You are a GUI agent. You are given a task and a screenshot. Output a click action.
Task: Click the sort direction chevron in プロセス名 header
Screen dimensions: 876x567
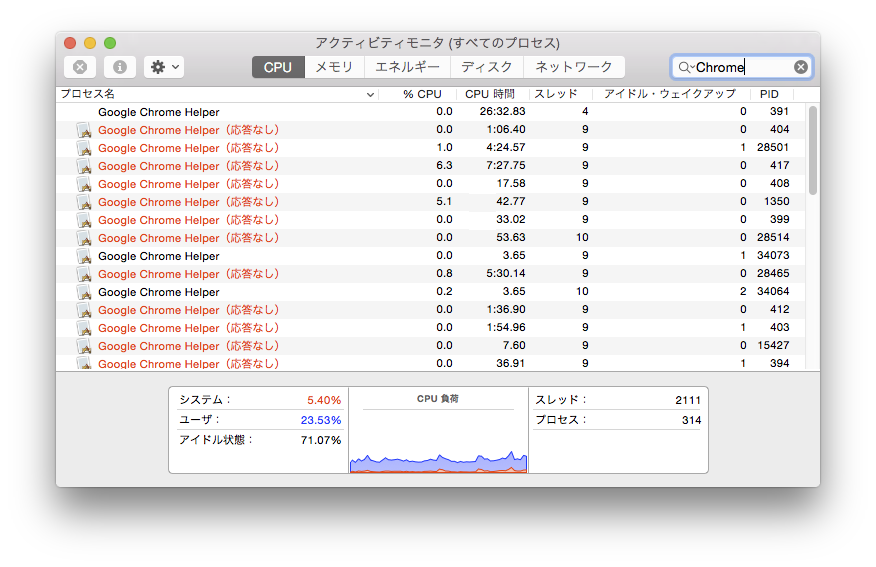[x=370, y=95]
